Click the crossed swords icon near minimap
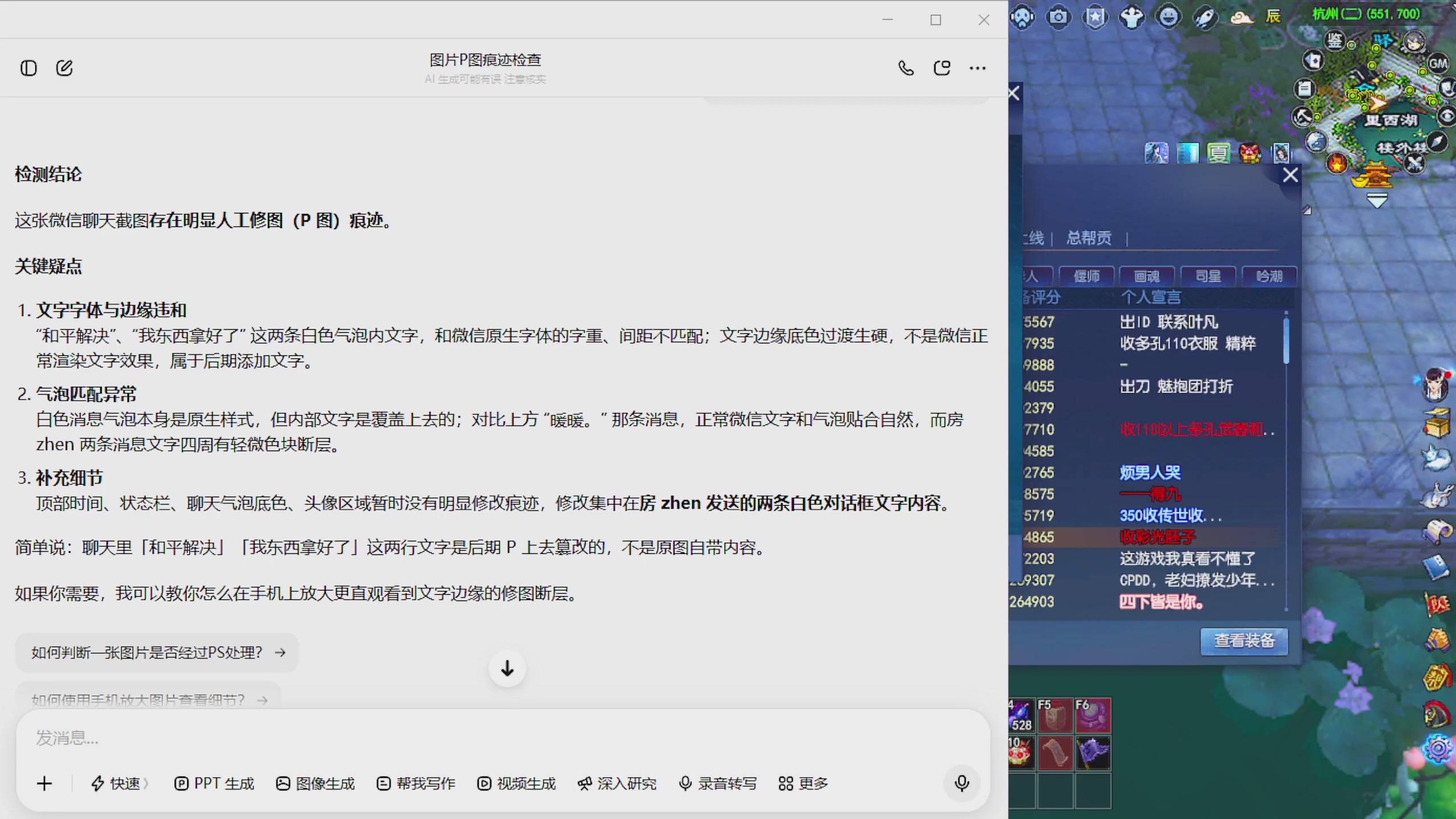Viewport: 1456px width, 819px height. tap(1414, 164)
